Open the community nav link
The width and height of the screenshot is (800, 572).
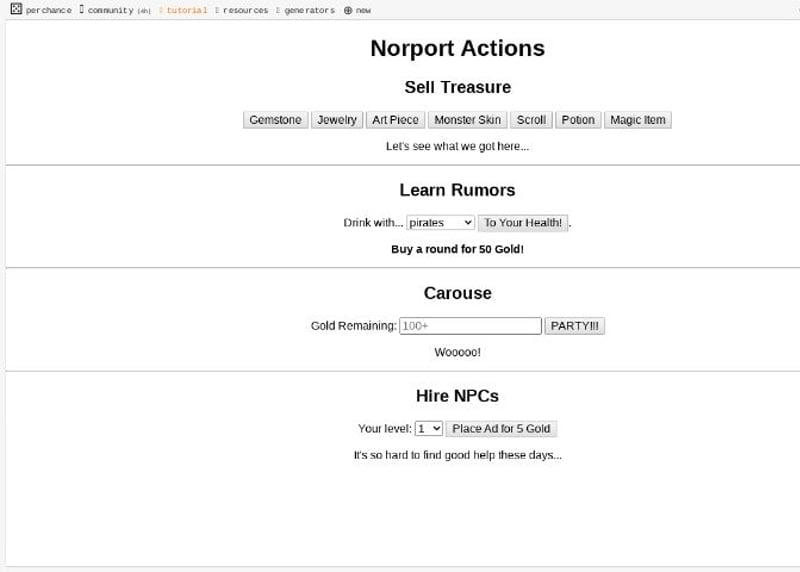pos(110,10)
